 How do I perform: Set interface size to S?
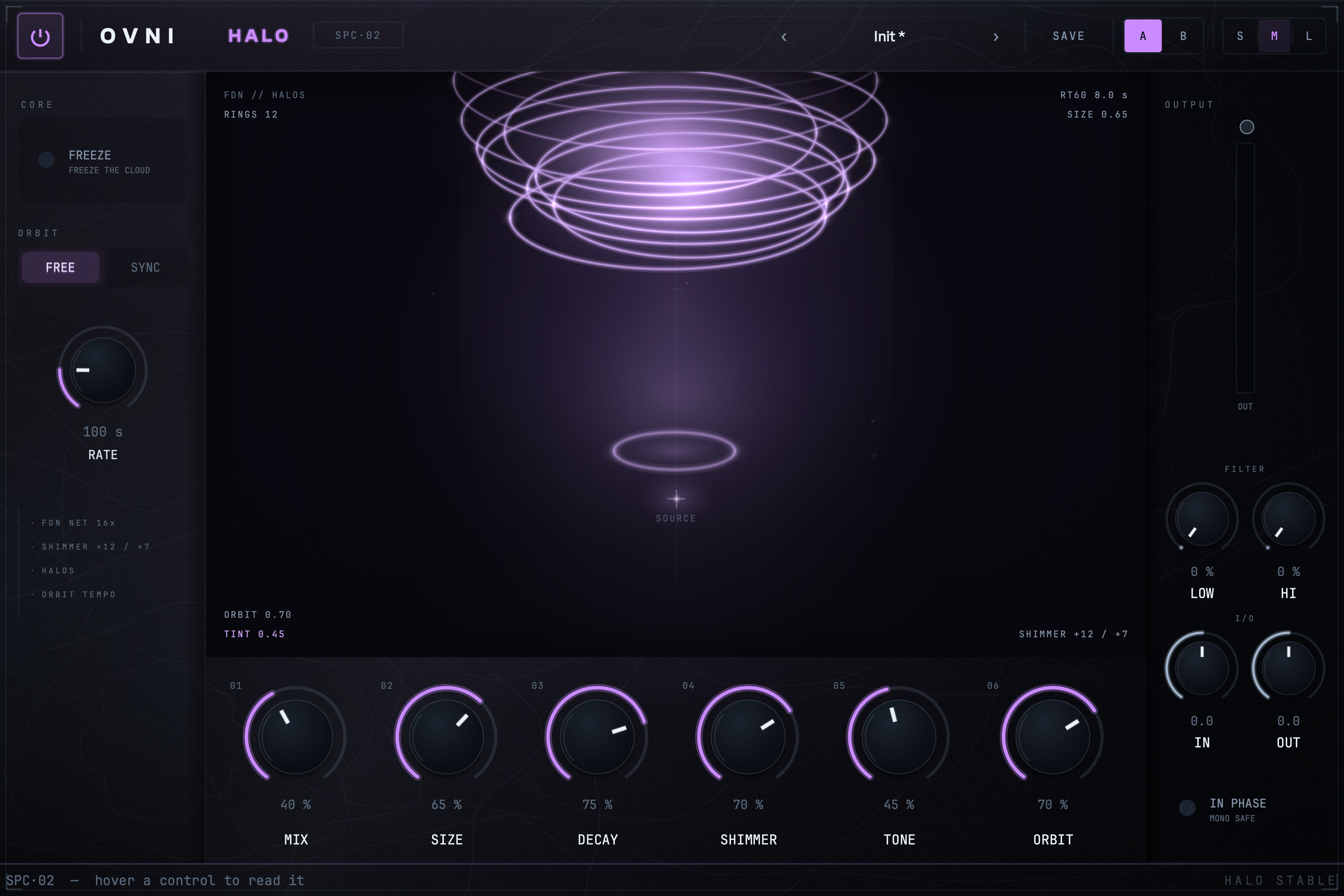pos(1240,36)
